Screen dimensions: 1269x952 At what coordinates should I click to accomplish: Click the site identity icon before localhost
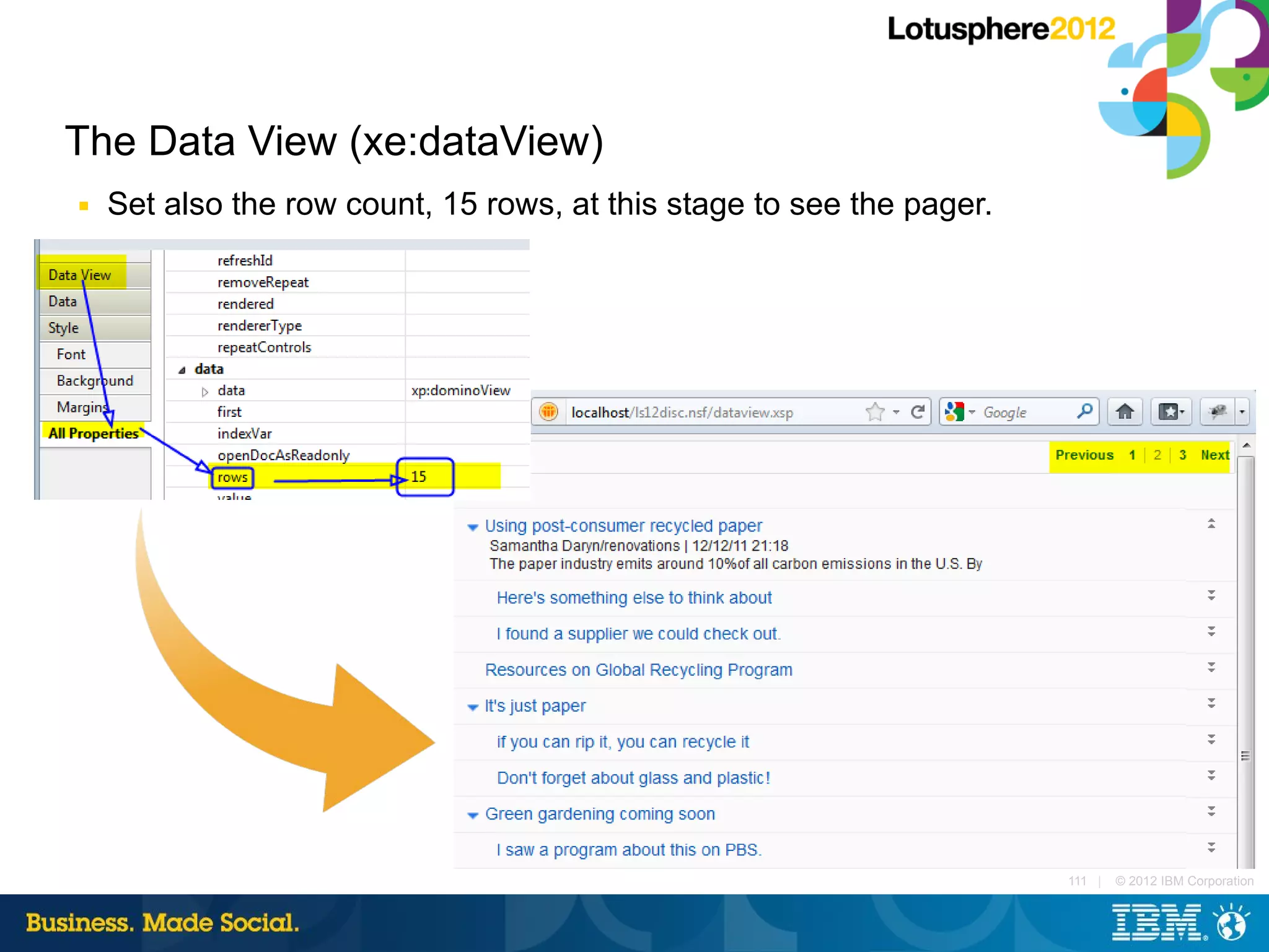point(548,412)
